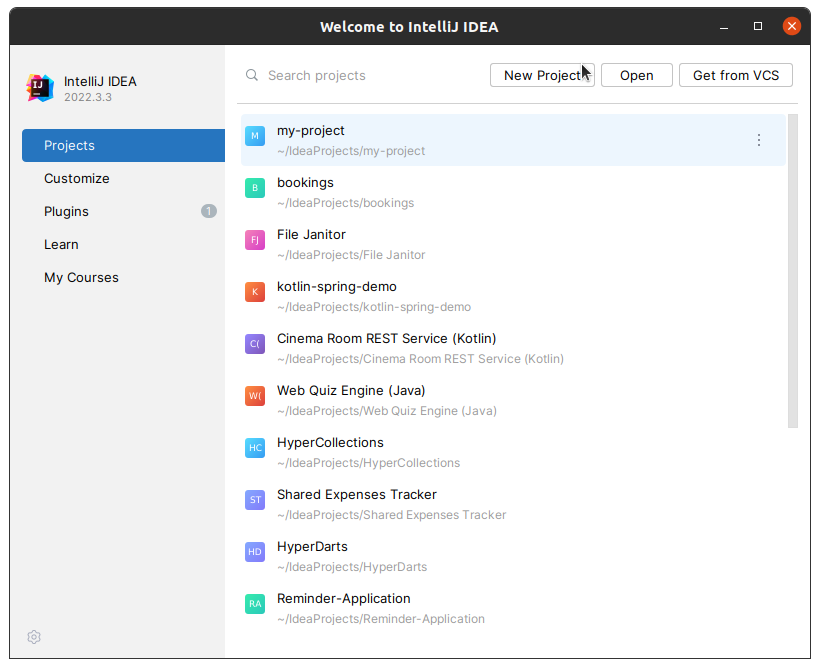The width and height of the screenshot is (820, 668).
Task: Click the project list scrollbar
Action: [793, 271]
